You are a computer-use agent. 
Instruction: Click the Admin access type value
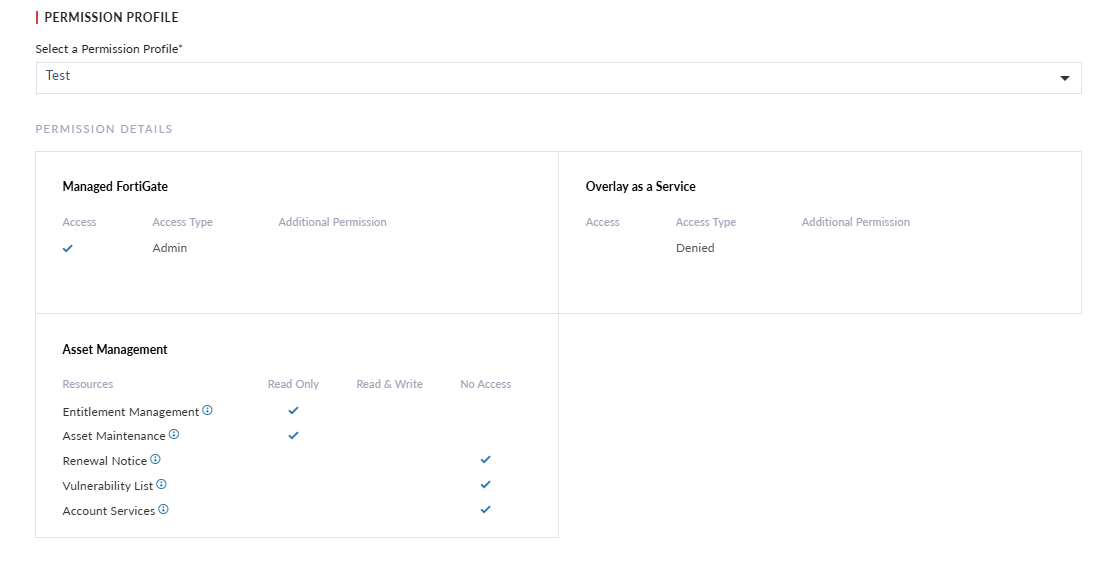coord(170,248)
